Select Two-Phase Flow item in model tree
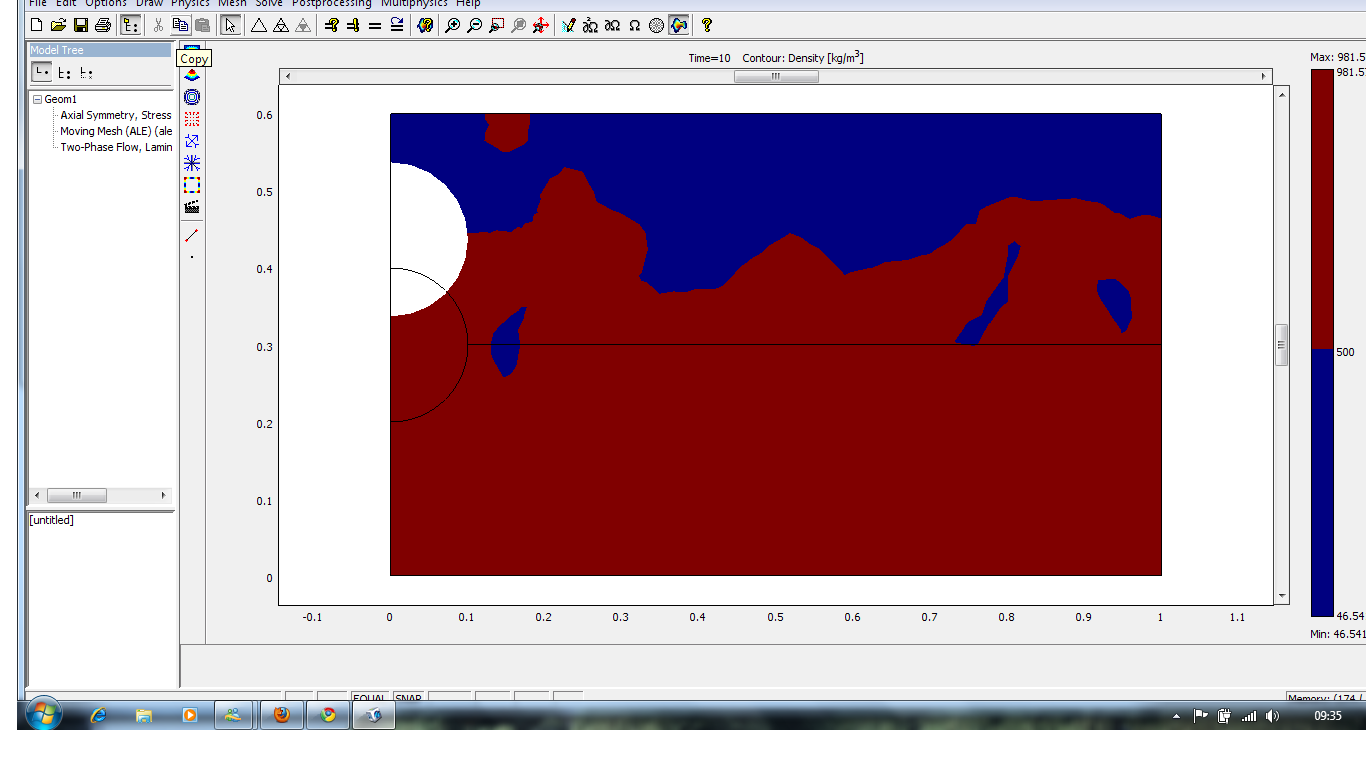 coord(115,147)
